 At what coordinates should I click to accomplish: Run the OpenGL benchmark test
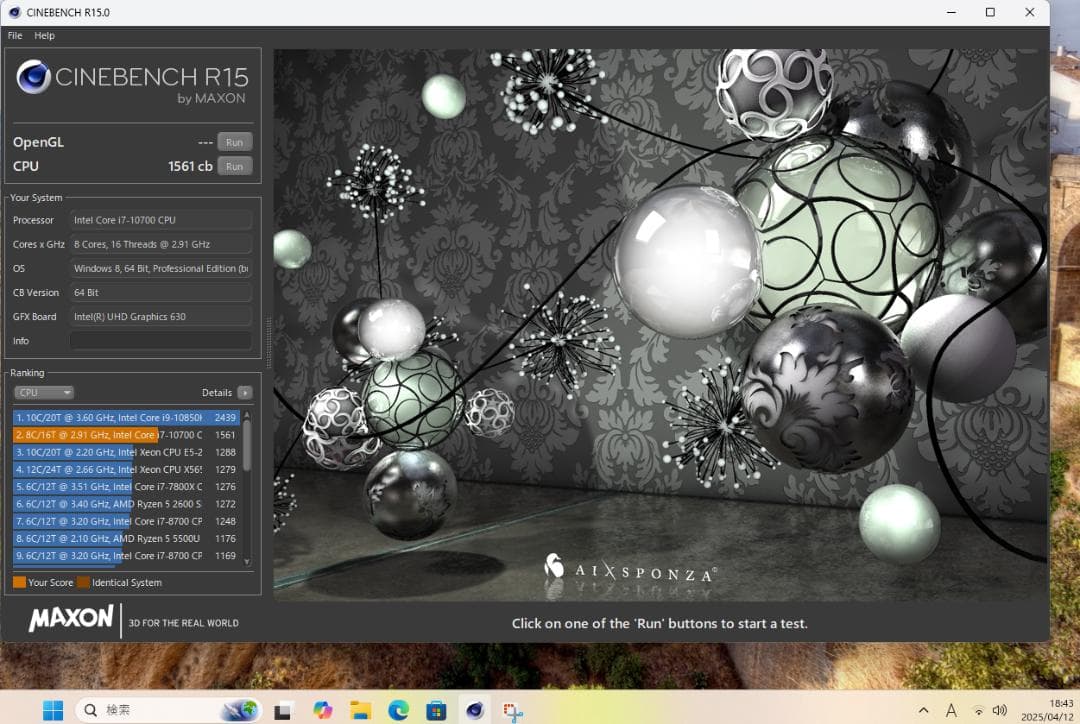234,142
